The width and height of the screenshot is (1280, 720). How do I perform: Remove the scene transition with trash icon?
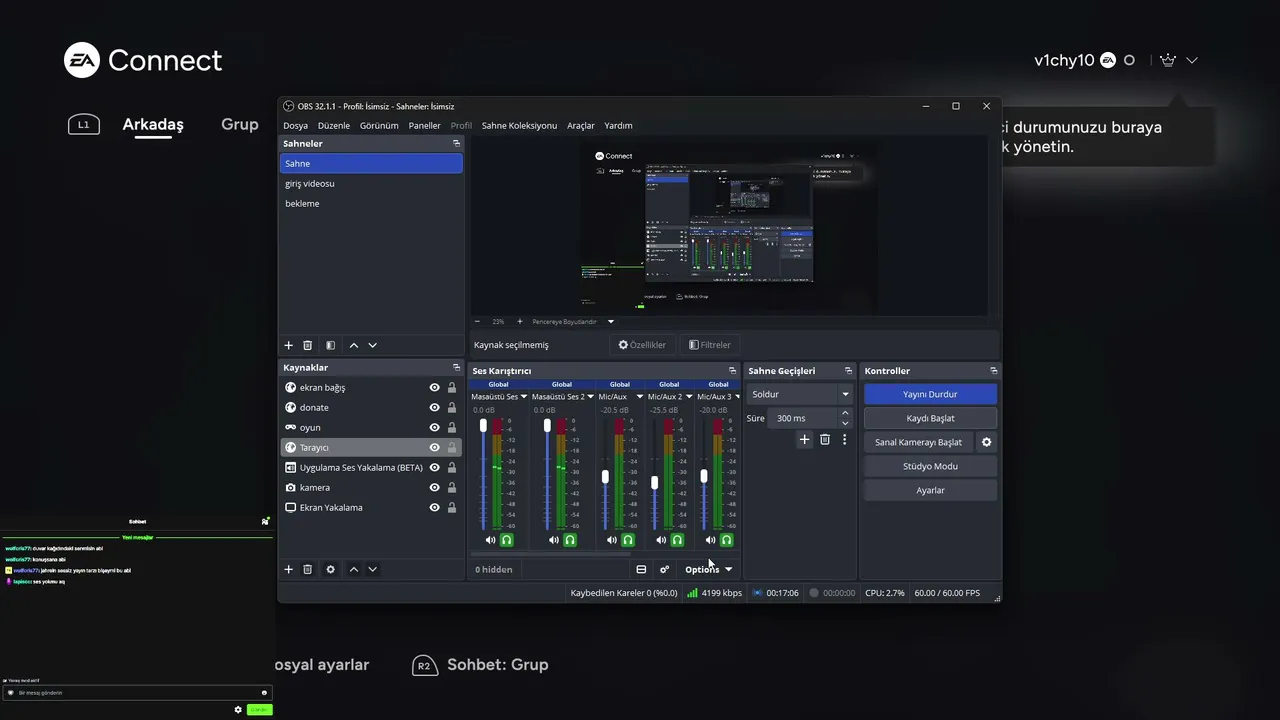[x=825, y=439]
